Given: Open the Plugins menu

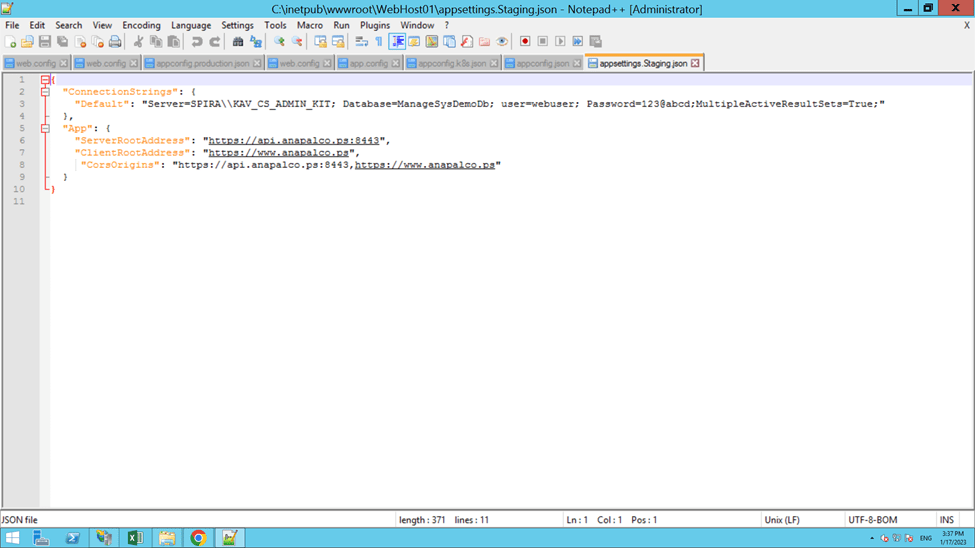Looking at the screenshot, I should point(375,26).
